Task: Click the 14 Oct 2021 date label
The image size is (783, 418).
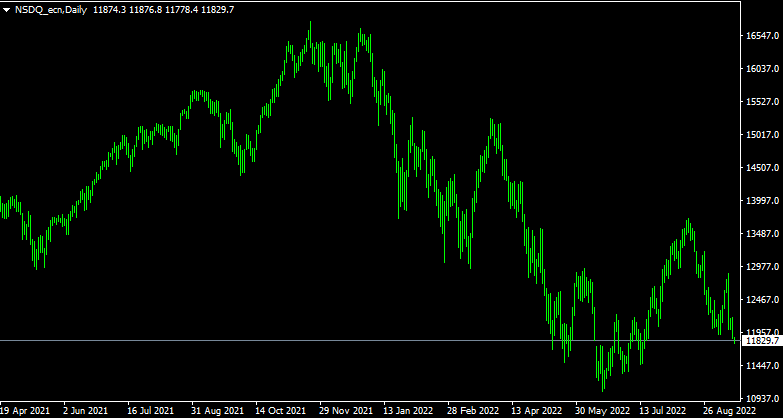Action: click(281, 411)
